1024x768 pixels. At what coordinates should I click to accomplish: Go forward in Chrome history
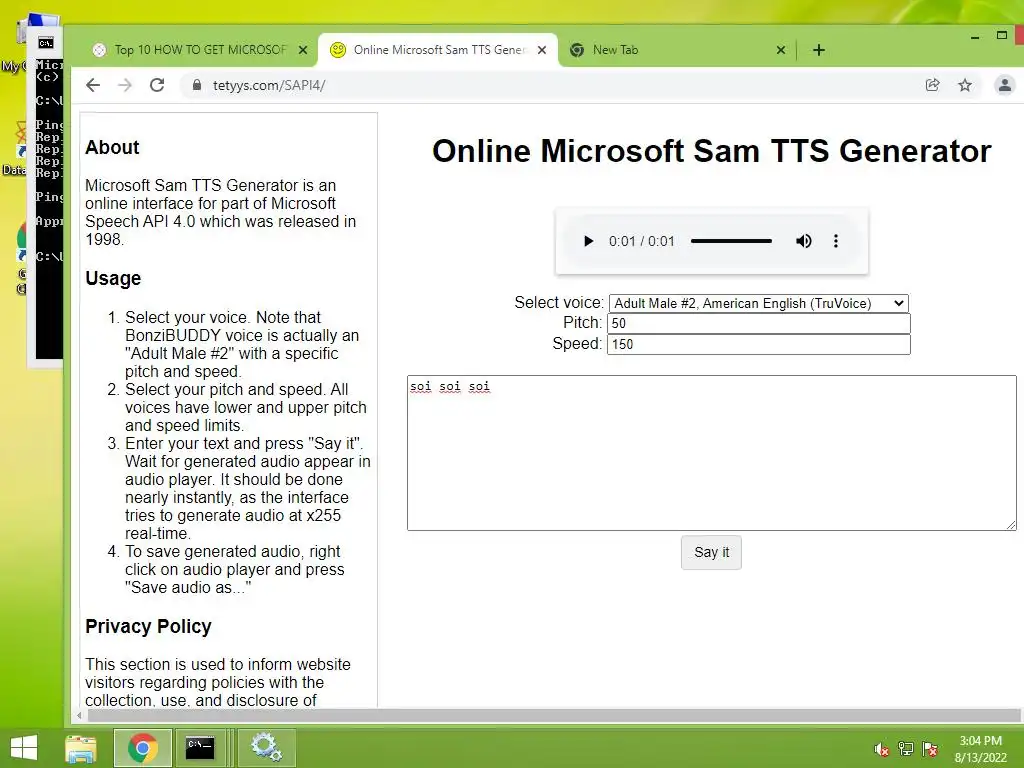coord(125,85)
